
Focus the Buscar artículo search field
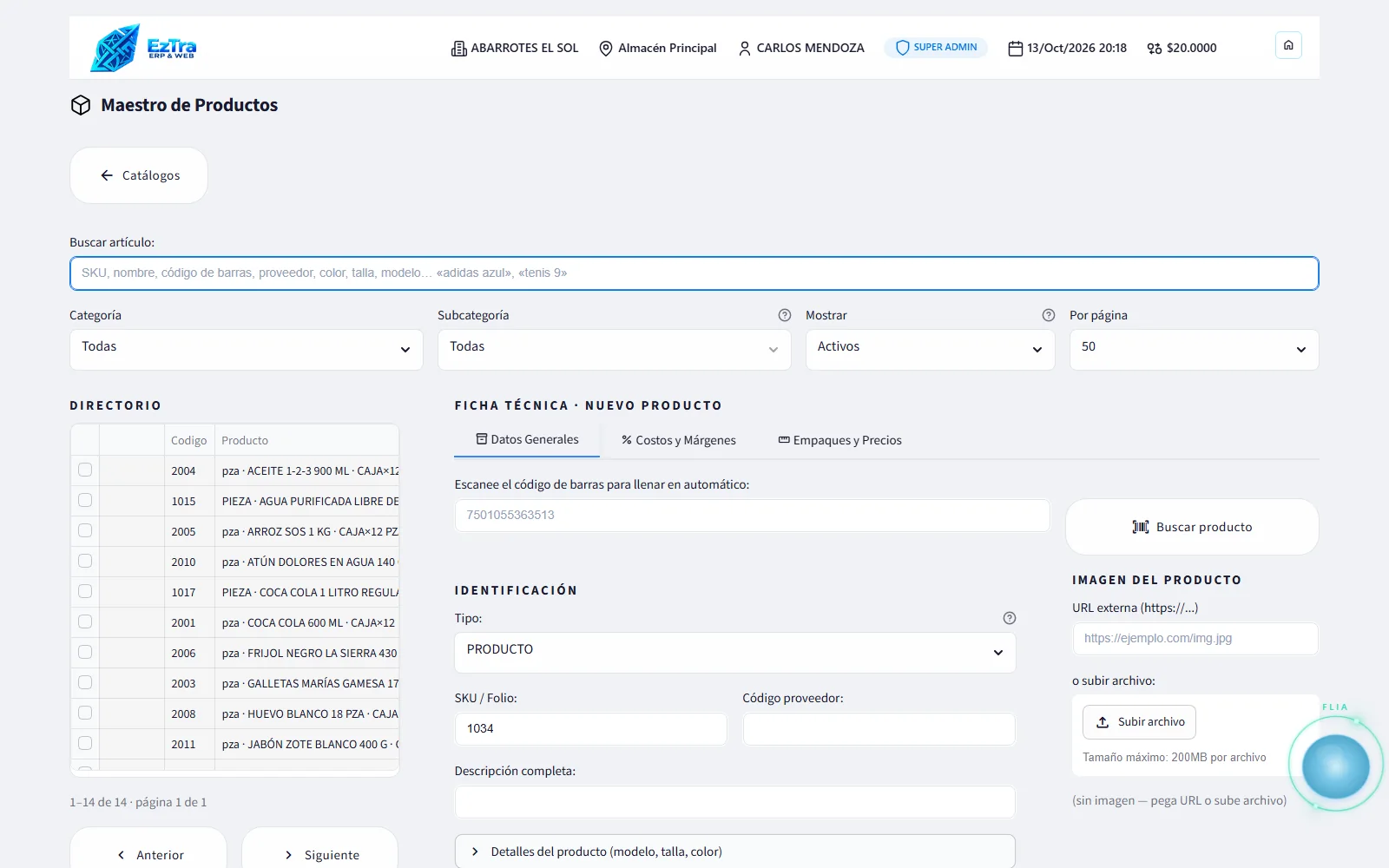[x=694, y=273]
